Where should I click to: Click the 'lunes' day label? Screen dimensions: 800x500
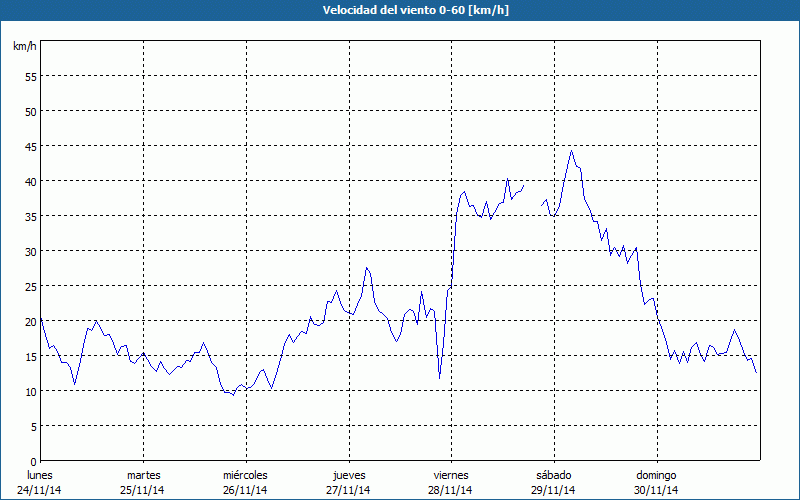[39, 475]
